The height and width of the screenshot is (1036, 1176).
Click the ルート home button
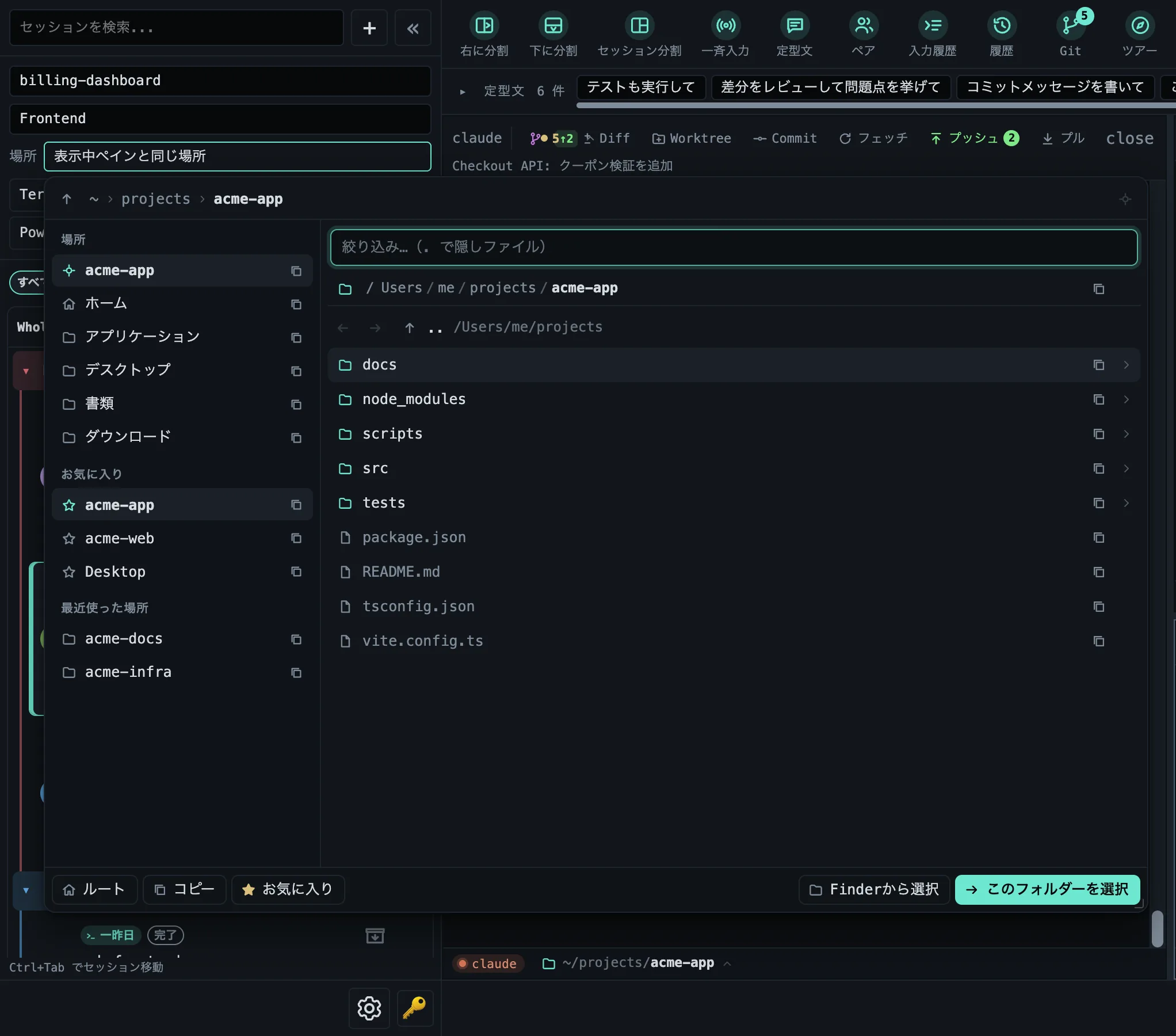point(94,889)
